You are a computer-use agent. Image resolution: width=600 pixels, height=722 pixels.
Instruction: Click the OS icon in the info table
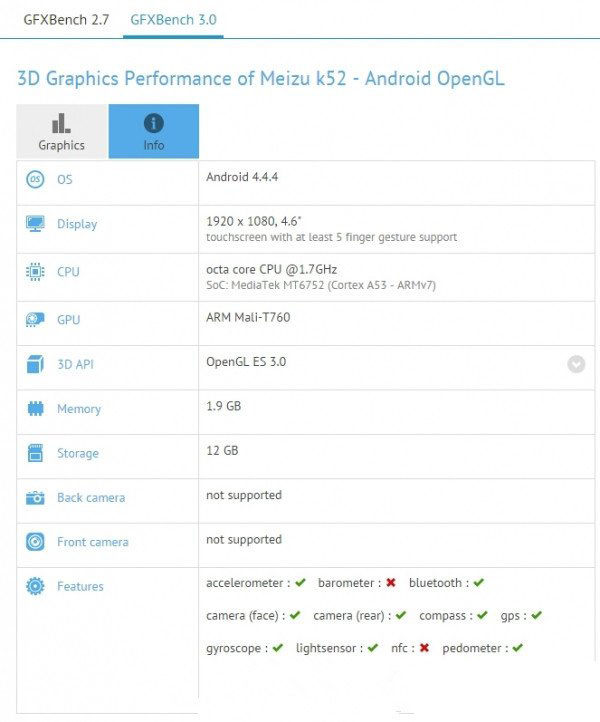pyautogui.click(x=36, y=179)
